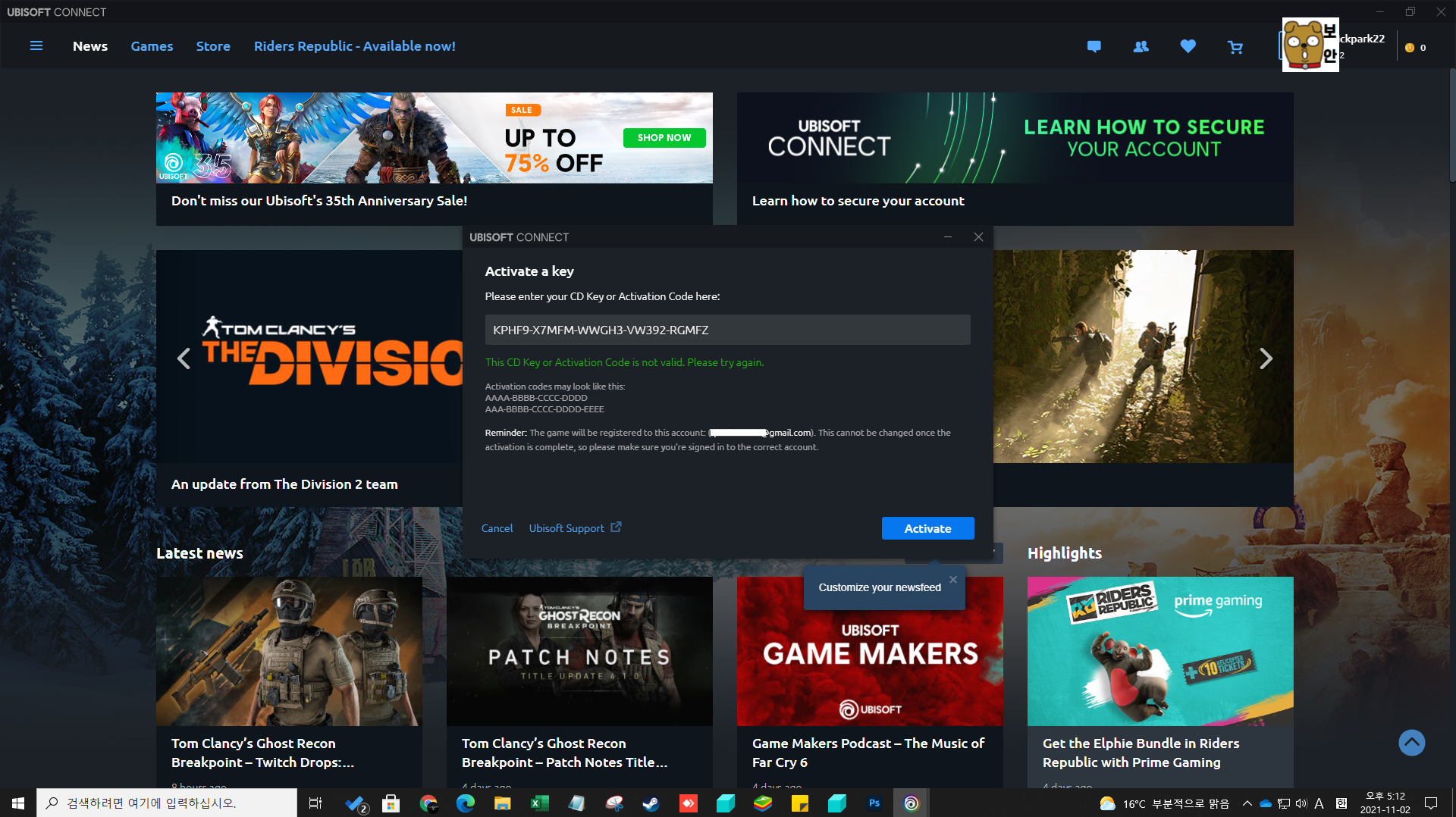Open the Windows notification center

point(1431,803)
